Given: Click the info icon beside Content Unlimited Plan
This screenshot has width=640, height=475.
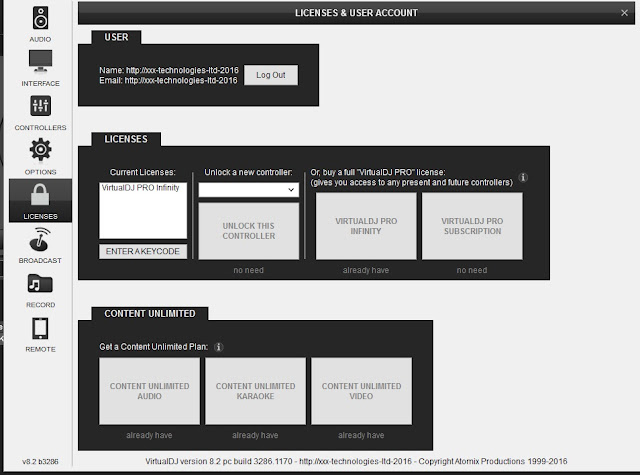Looking at the screenshot, I should pos(219,347).
